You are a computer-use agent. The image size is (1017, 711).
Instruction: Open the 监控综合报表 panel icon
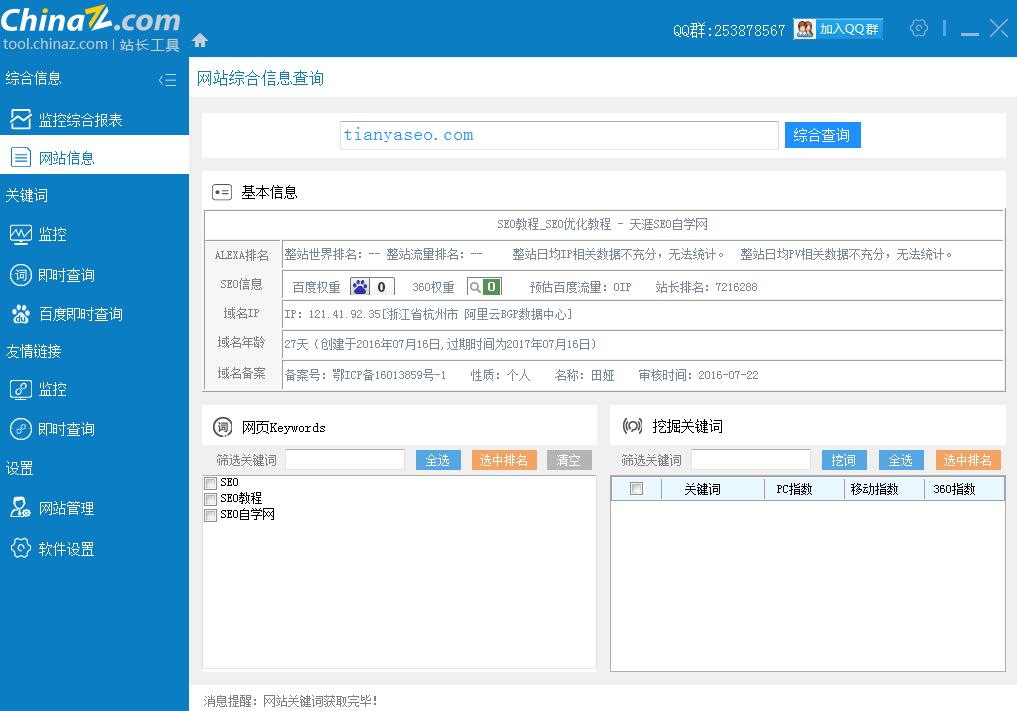(22, 116)
